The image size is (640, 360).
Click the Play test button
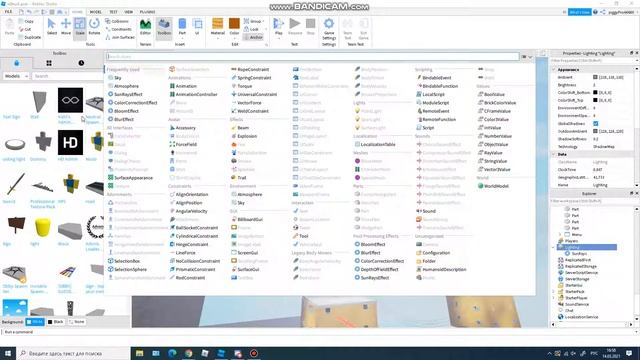click(x=278, y=27)
